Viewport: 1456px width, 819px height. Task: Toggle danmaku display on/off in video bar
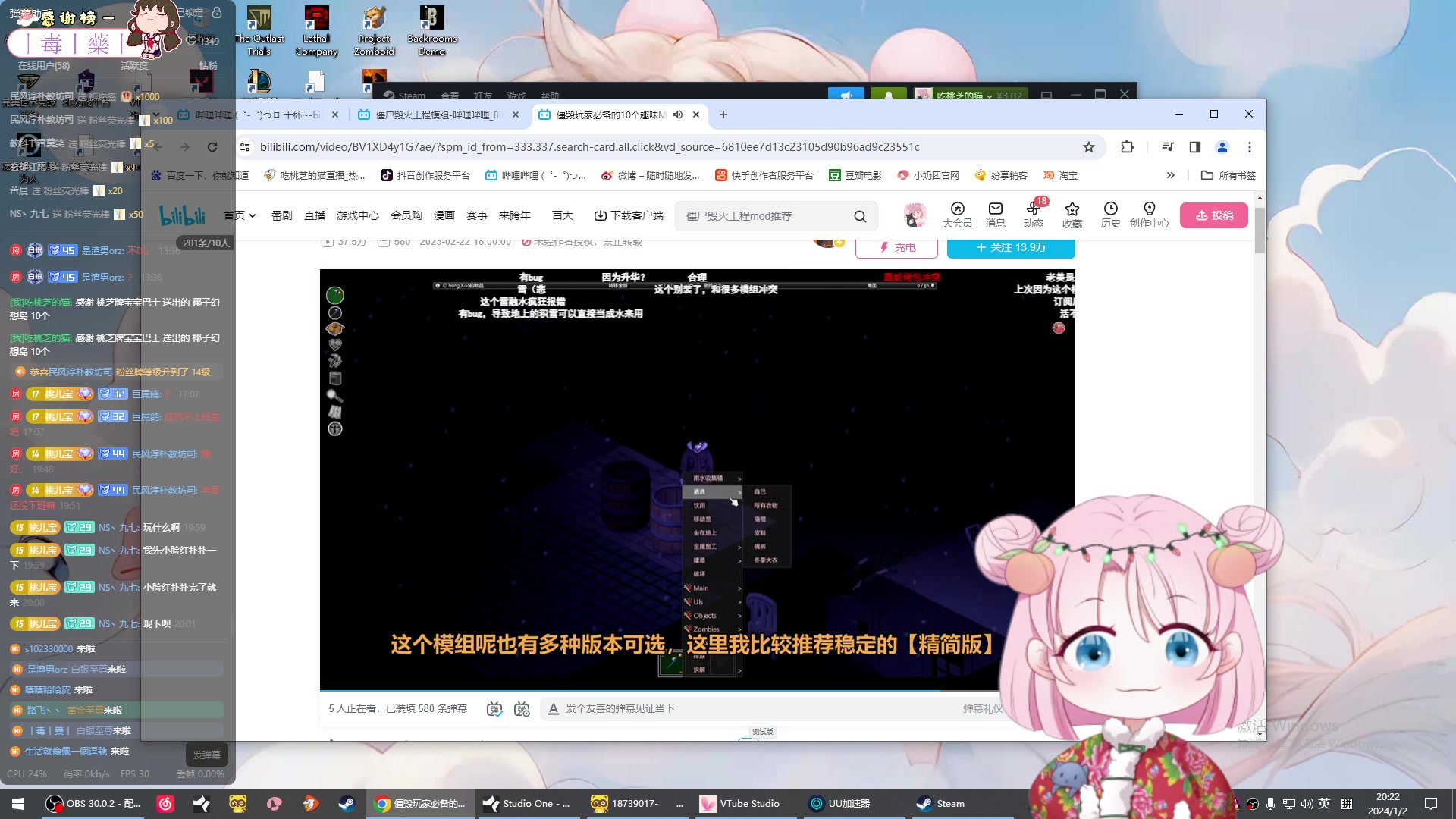pyautogui.click(x=494, y=709)
